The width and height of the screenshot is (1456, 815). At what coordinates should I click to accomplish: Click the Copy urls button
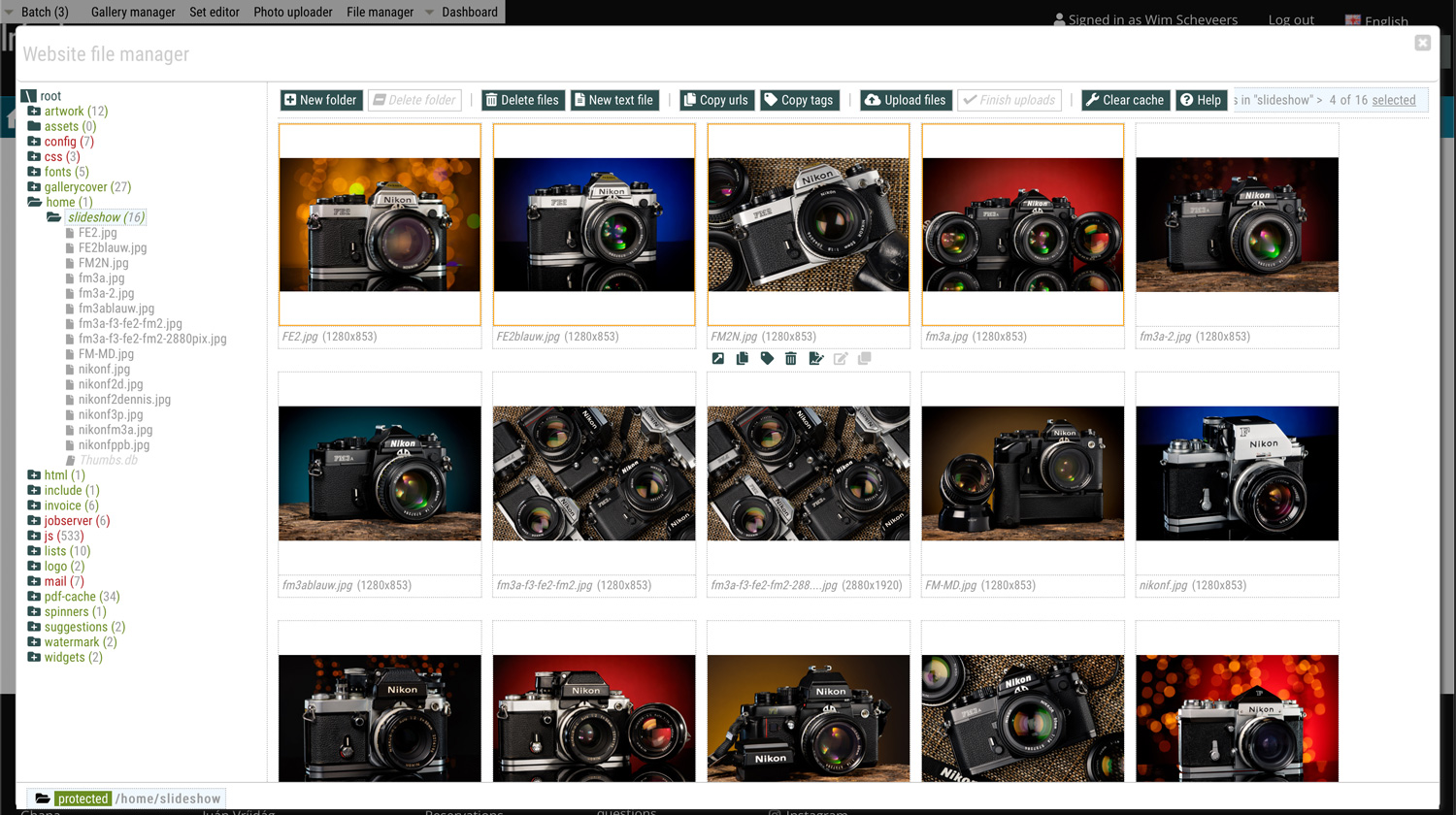[716, 100]
